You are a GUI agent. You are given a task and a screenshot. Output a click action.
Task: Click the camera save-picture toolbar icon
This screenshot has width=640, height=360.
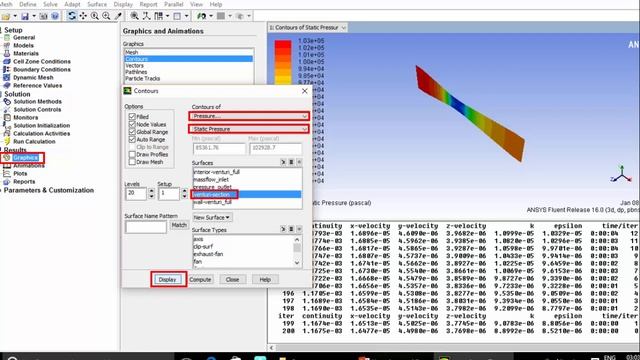(x=43, y=16)
